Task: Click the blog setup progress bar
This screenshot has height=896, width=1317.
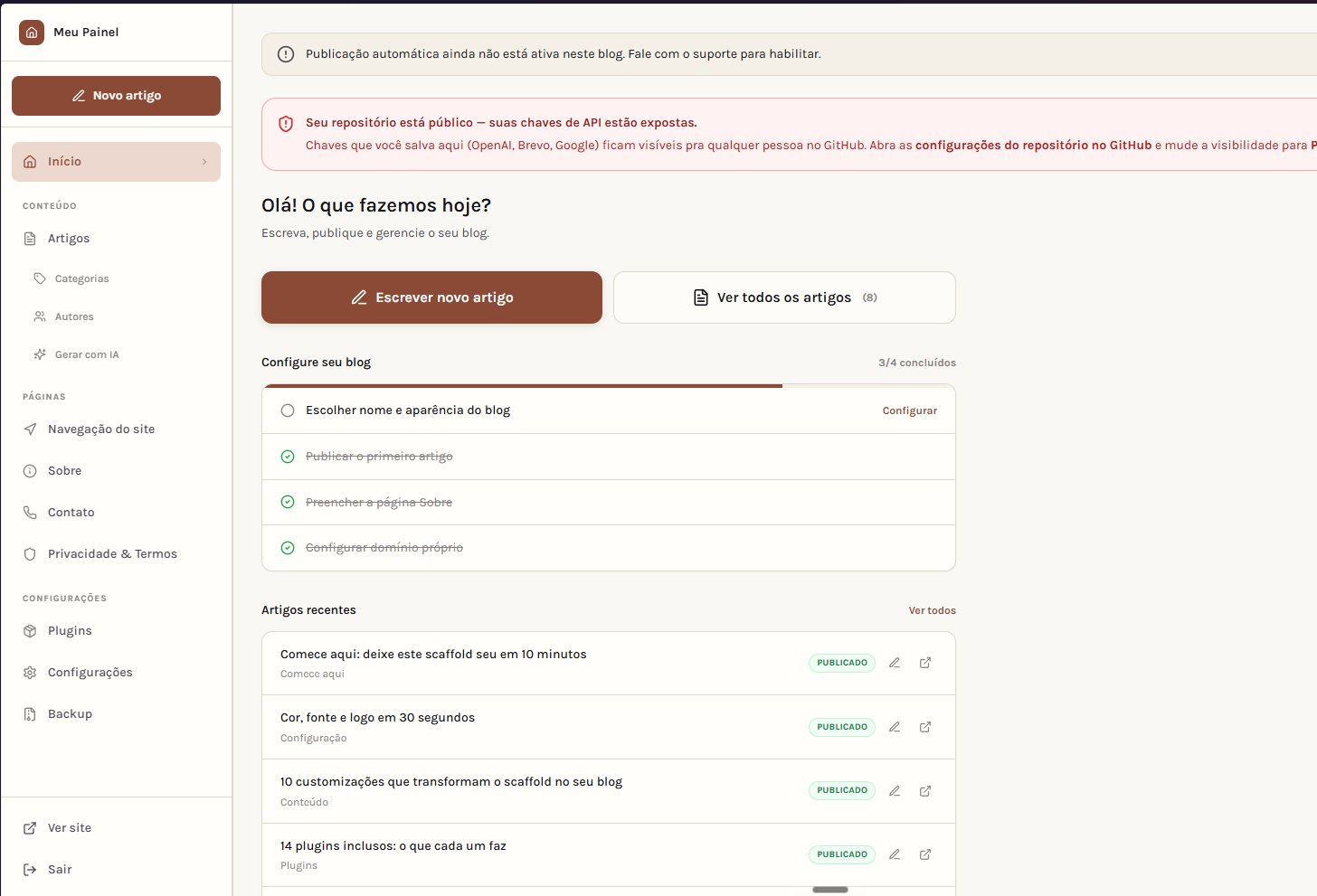Action: coord(609,386)
